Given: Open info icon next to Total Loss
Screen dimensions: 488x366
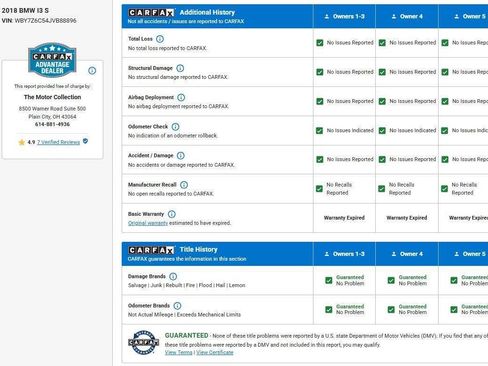Looking at the screenshot, I should [160, 39].
